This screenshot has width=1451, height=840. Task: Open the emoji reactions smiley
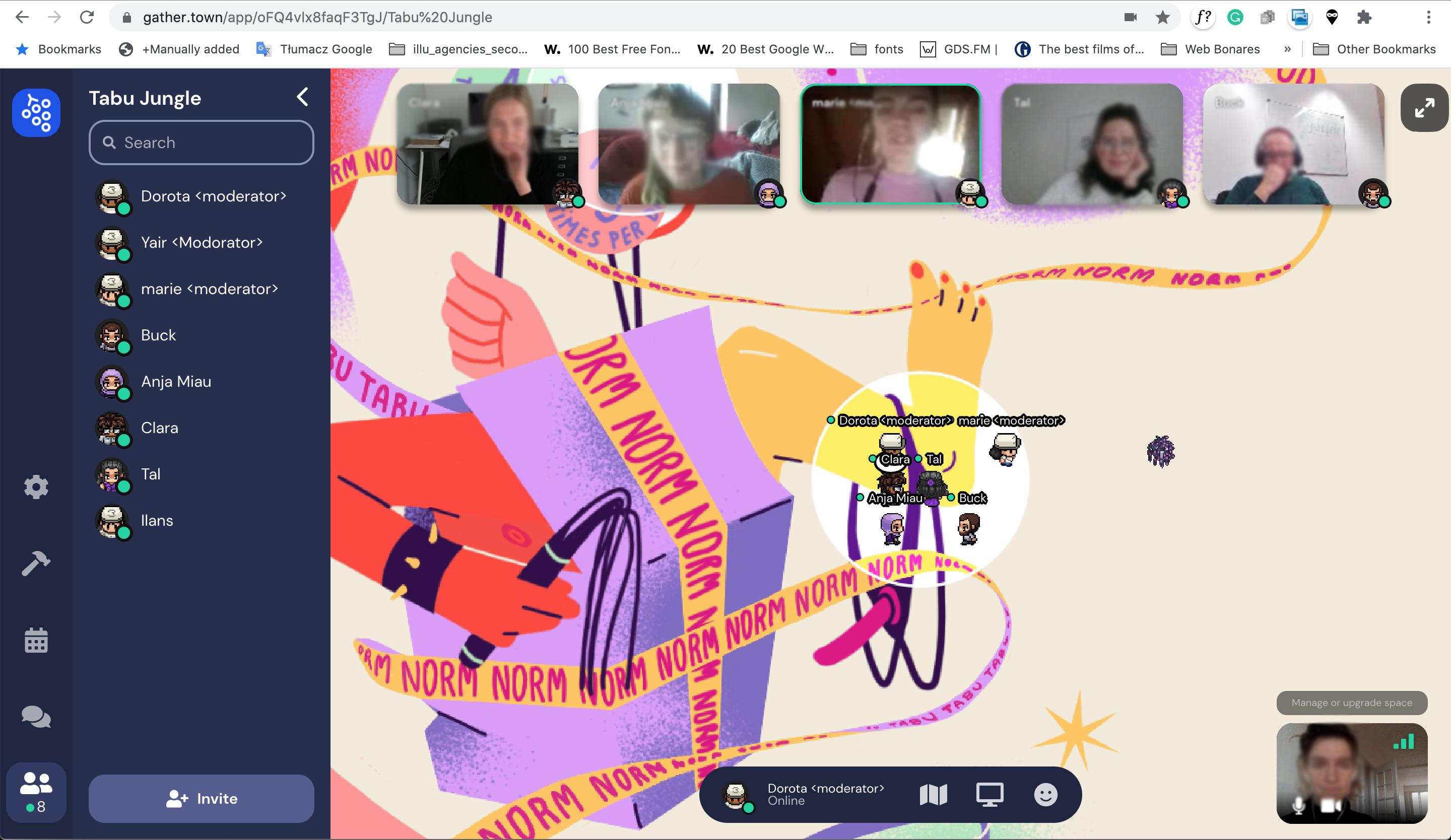1045,795
